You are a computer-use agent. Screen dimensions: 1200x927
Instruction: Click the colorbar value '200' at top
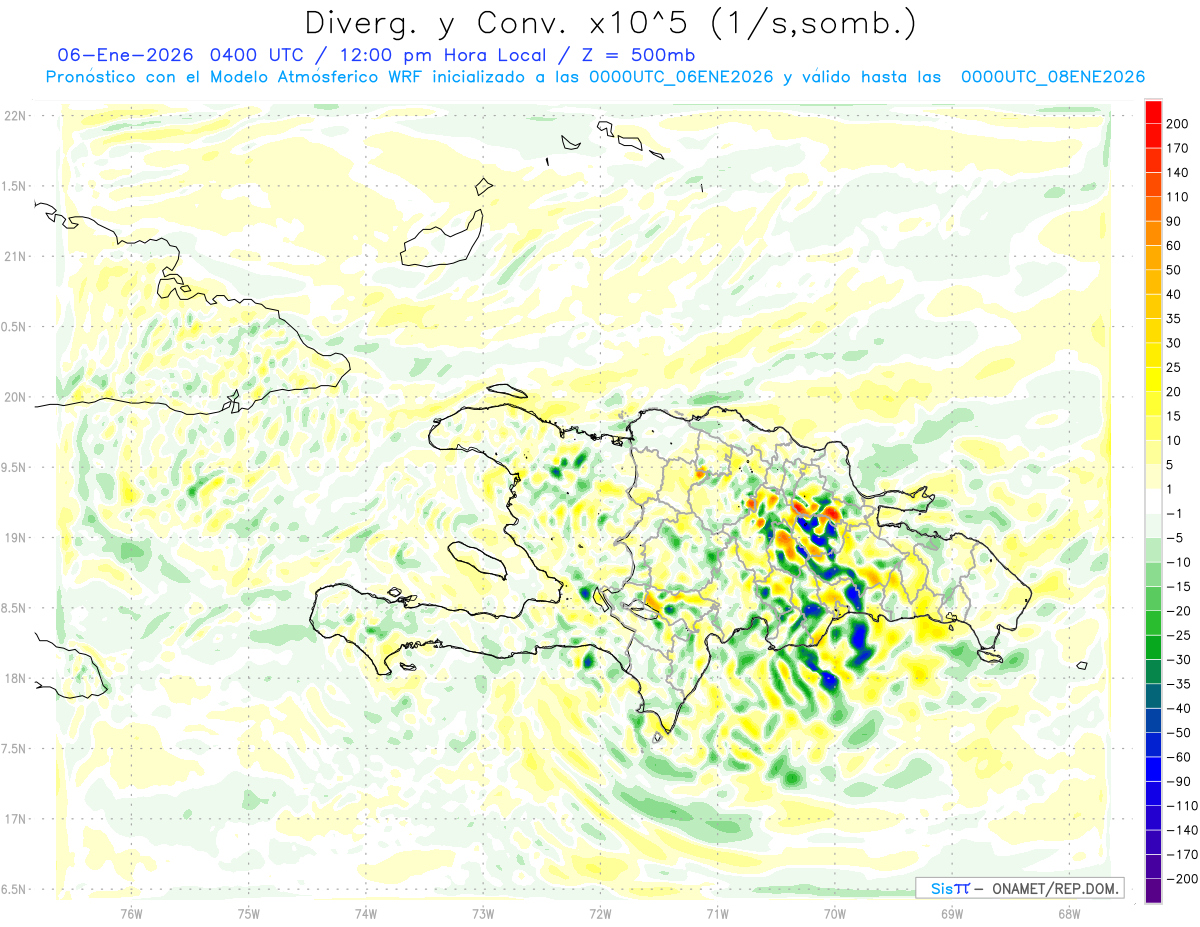[1179, 124]
